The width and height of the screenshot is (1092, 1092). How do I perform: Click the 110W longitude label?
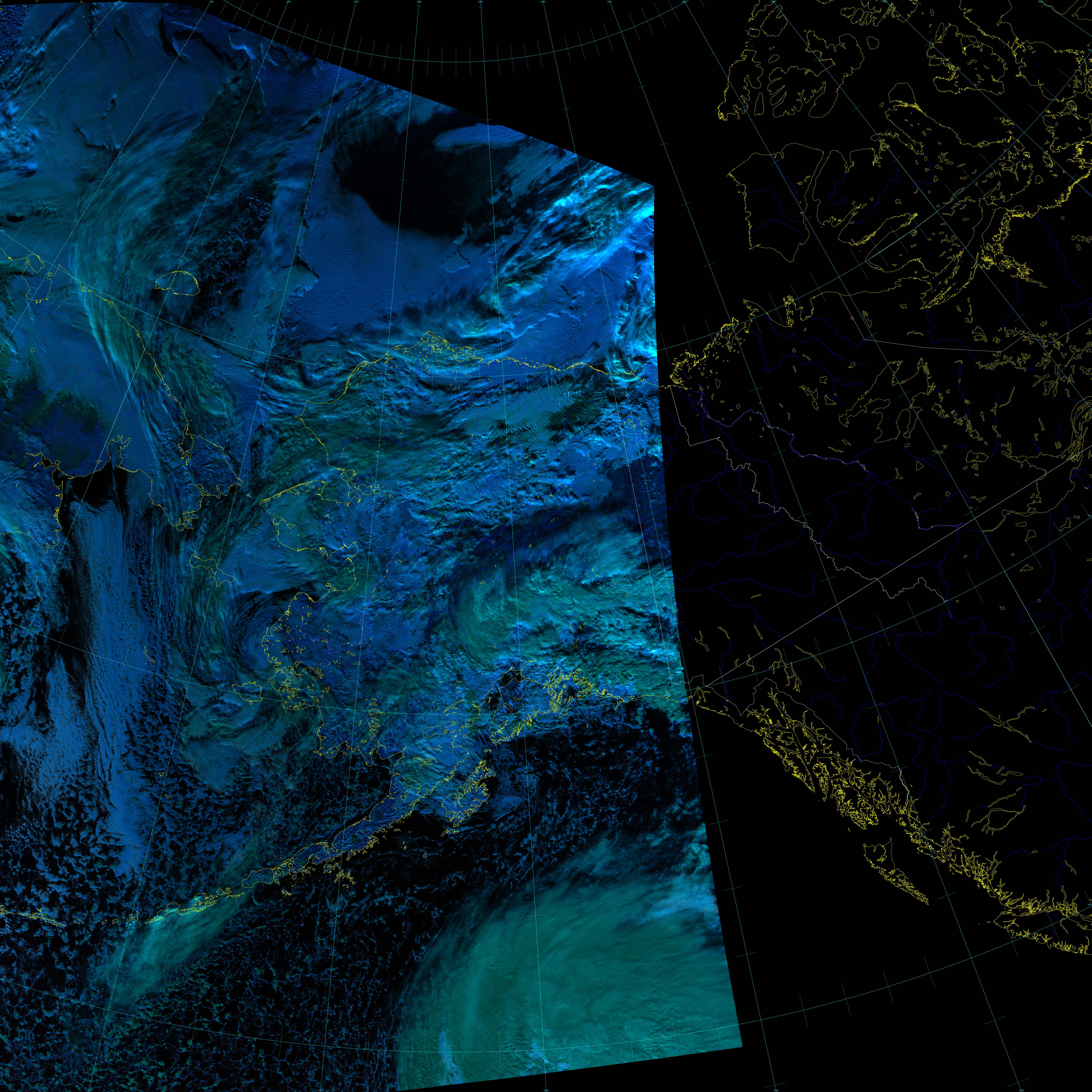[x=773, y=2]
